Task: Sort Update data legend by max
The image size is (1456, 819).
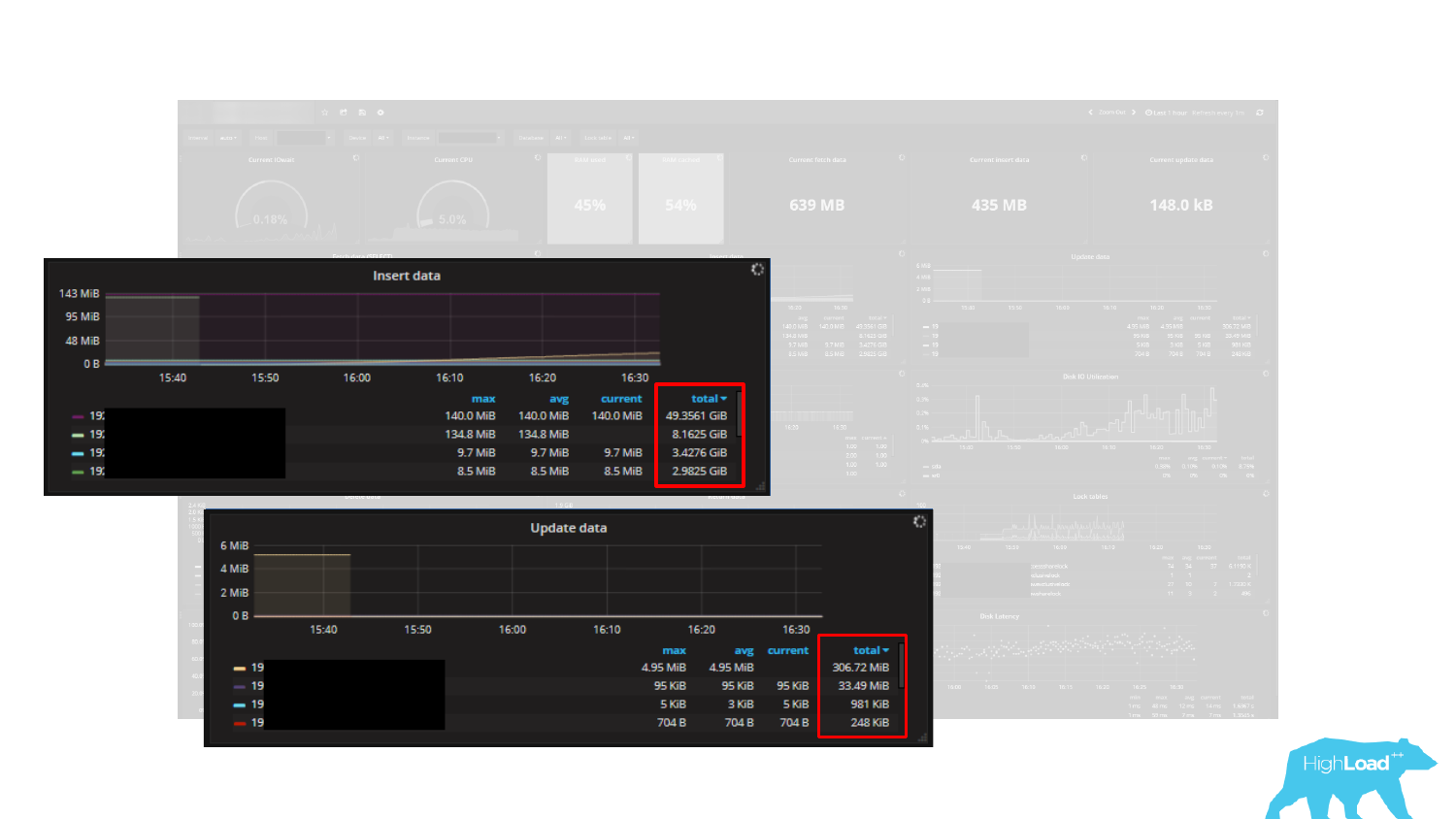Action: click(x=674, y=650)
